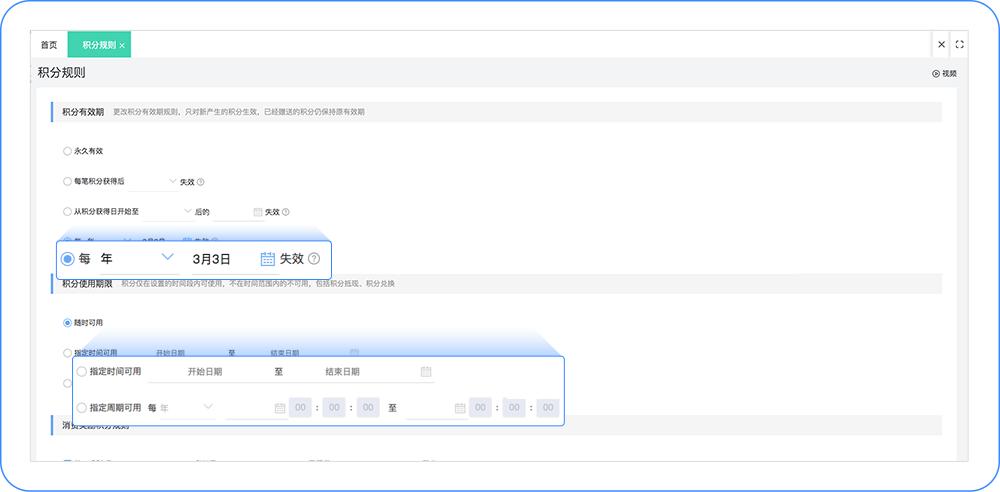Select the 每笔积分获得后 radio option
Screen dimensions: 1000x492
click(x=67, y=181)
